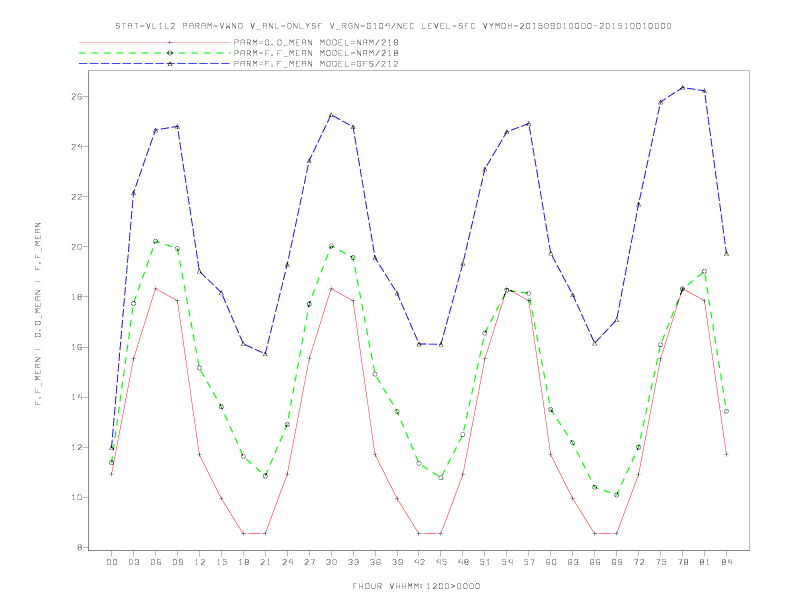
Task: Click y-axis tick value 18
Action: [76, 297]
